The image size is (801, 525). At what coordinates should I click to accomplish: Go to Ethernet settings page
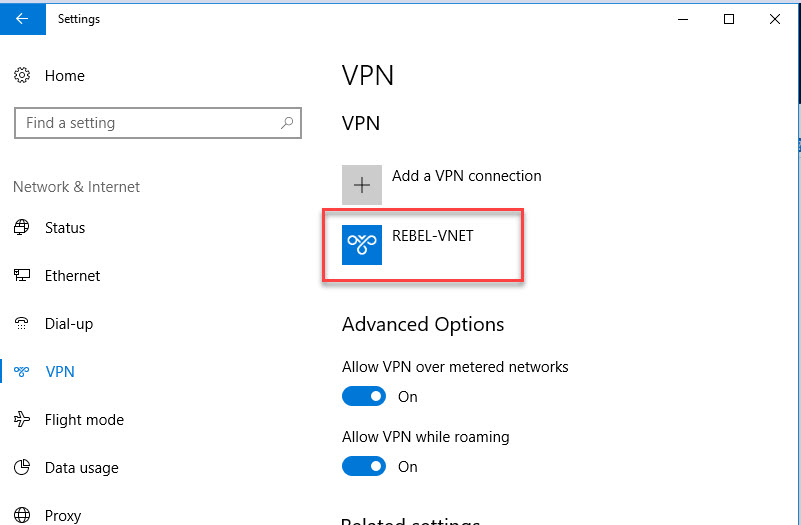click(x=72, y=276)
